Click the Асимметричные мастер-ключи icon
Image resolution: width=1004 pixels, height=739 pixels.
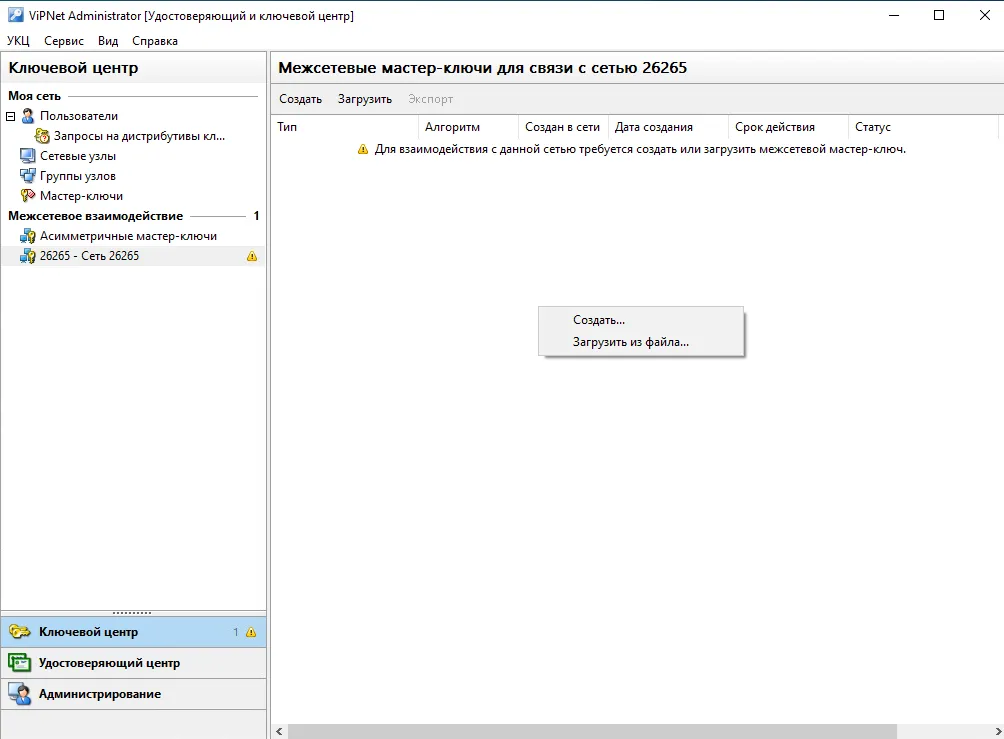[x=28, y=236]
